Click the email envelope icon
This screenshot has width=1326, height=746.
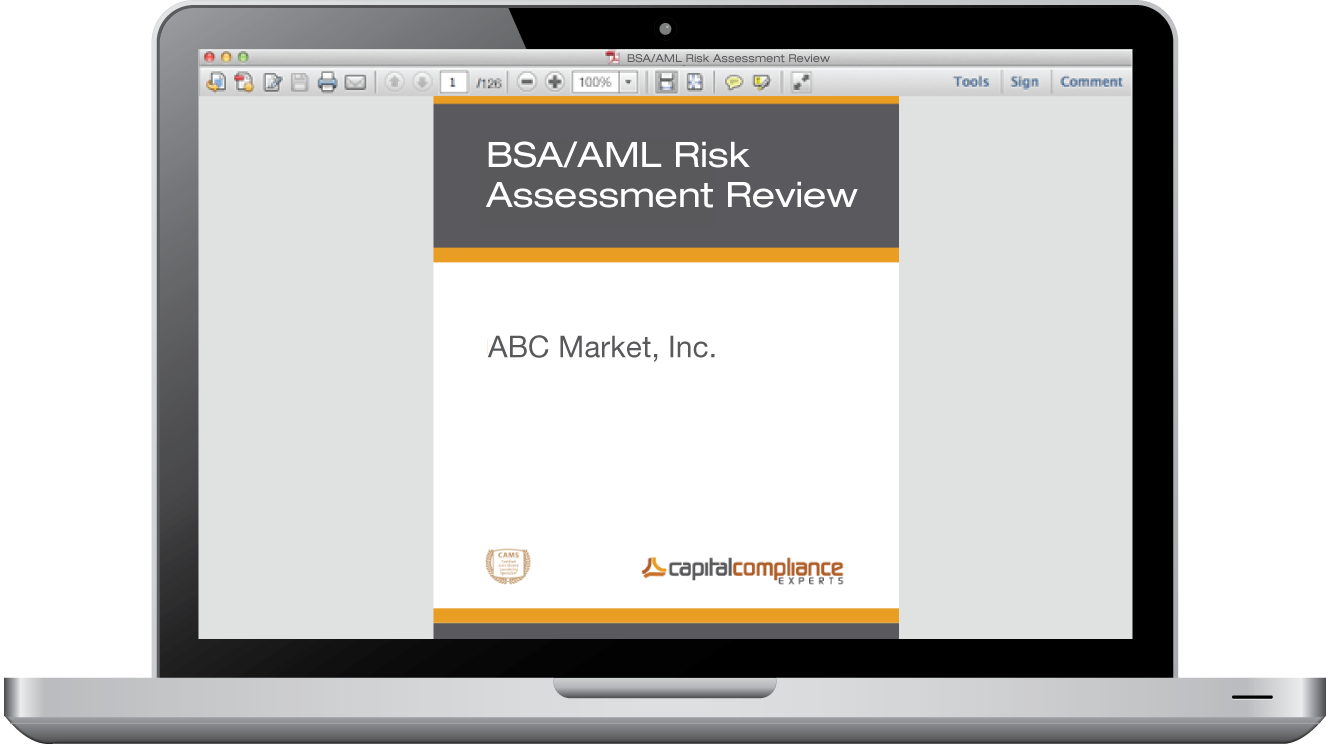click(355, 83)
